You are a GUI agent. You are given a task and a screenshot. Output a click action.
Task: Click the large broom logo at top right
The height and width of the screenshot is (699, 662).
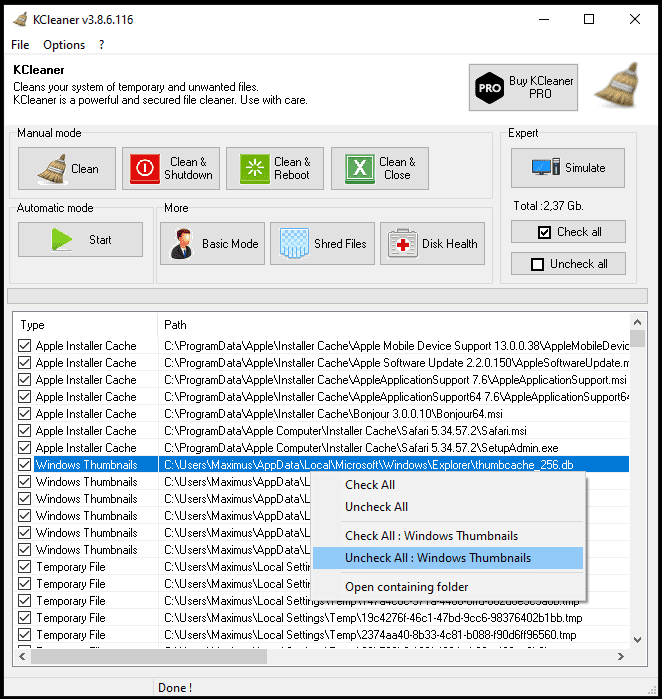[x=618, y=86]
